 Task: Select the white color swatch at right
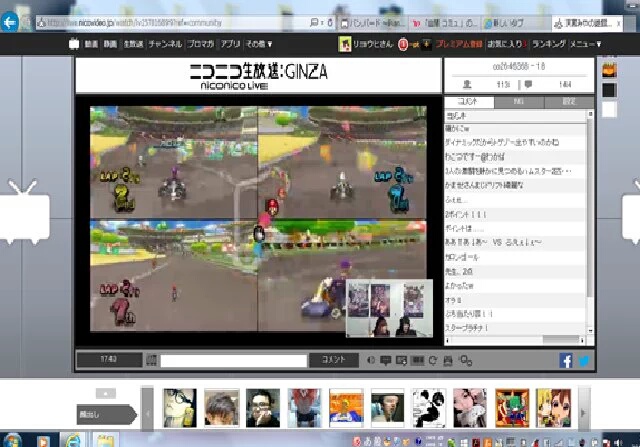tap(609, 109)
